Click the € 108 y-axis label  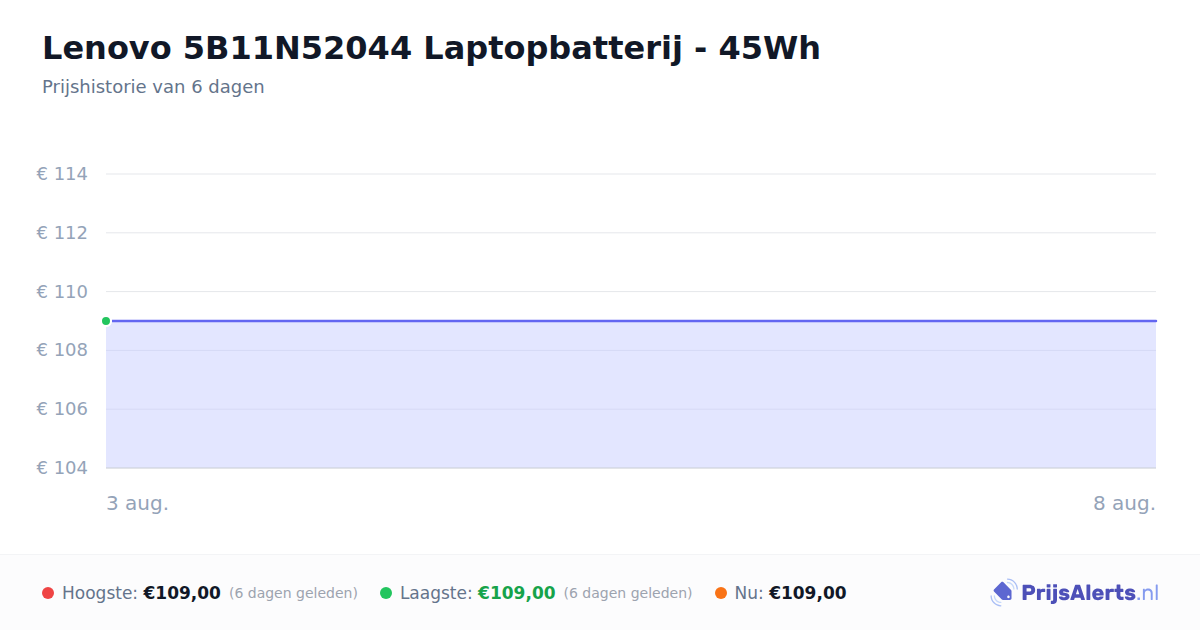tap(62, 350)
